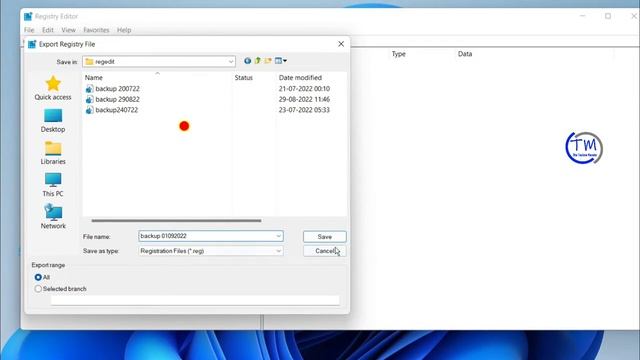Select the file name backup240722
The height and width of the screenshot is (360, 640).
(x=116, y=110)
